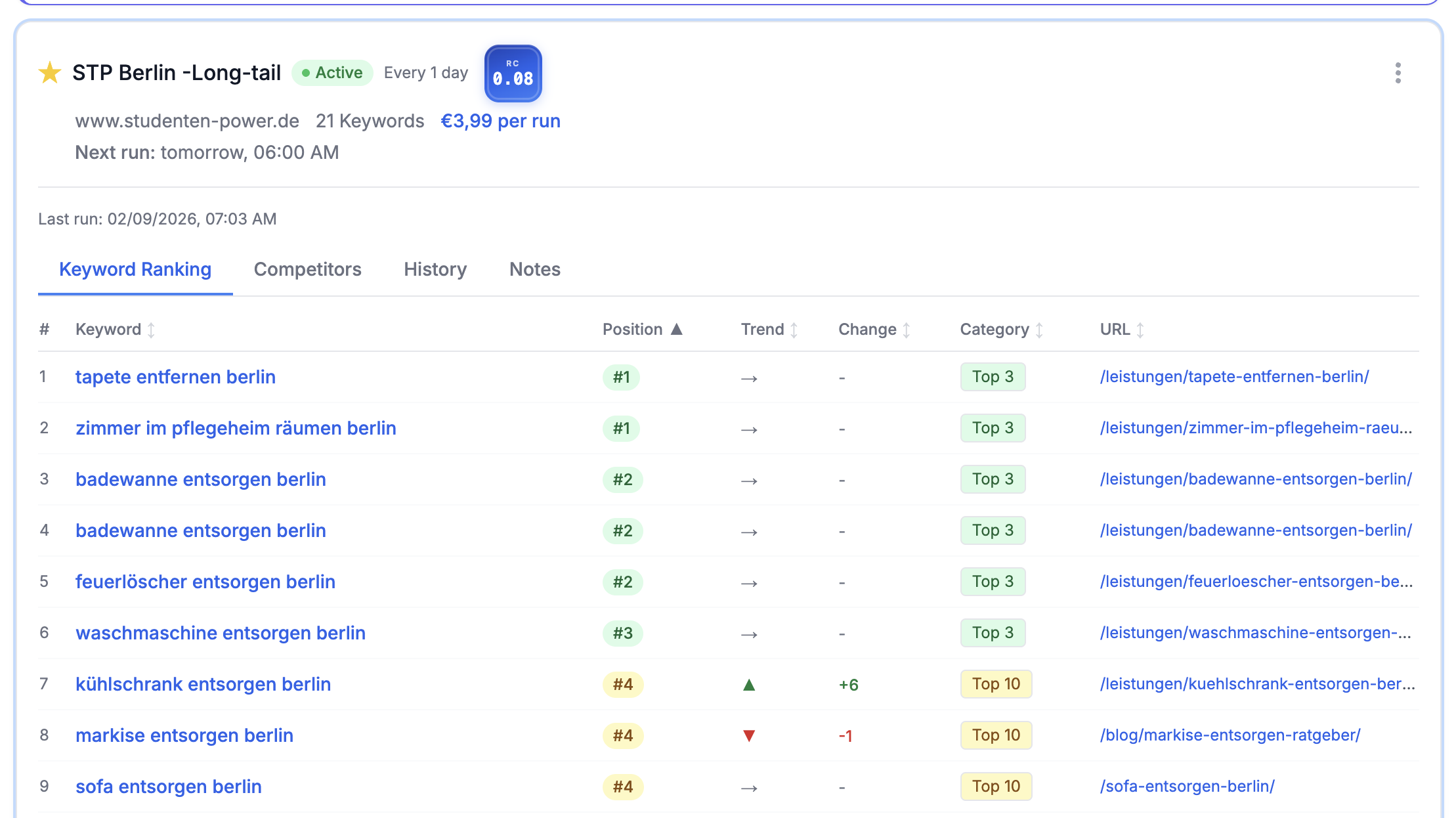Screen dimensions: 1456x818
Task: Open the Keyword Ranking tab
Action: tap(135, 269)
